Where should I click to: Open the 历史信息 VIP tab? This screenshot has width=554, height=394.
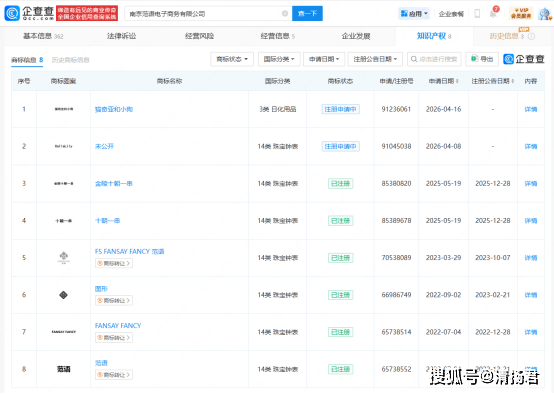click(507, 36)
